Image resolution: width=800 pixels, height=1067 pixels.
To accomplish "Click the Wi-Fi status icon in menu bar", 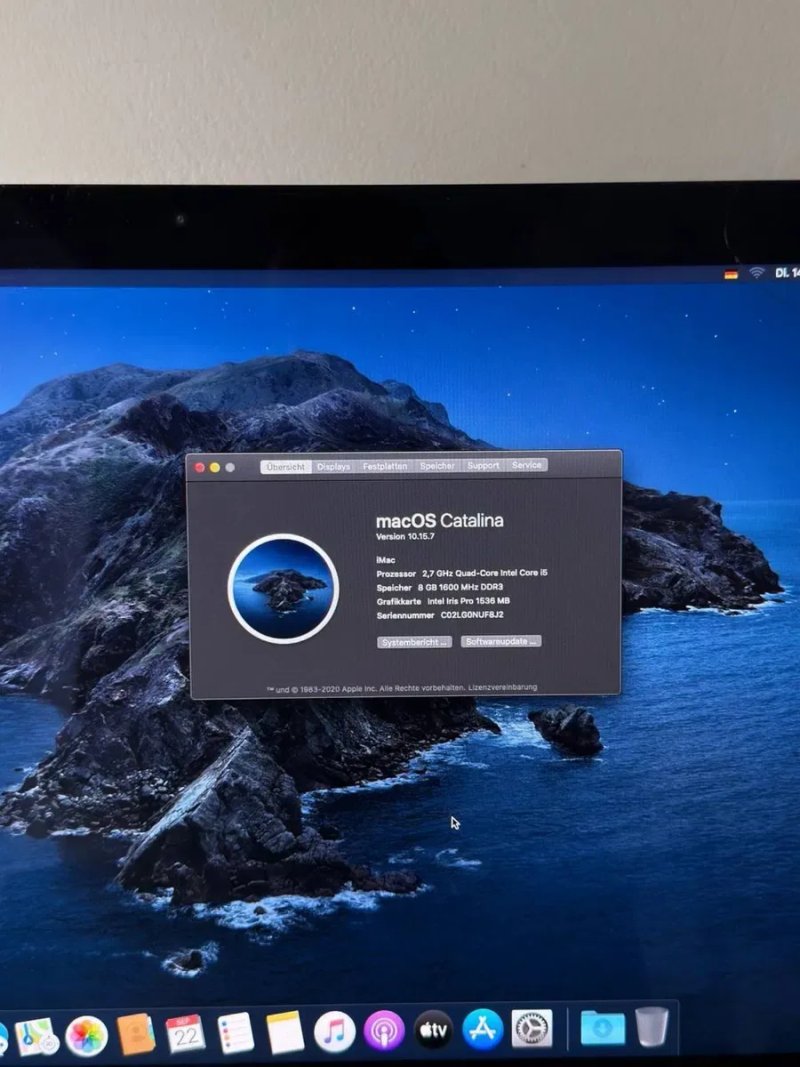I will [756, 273].
